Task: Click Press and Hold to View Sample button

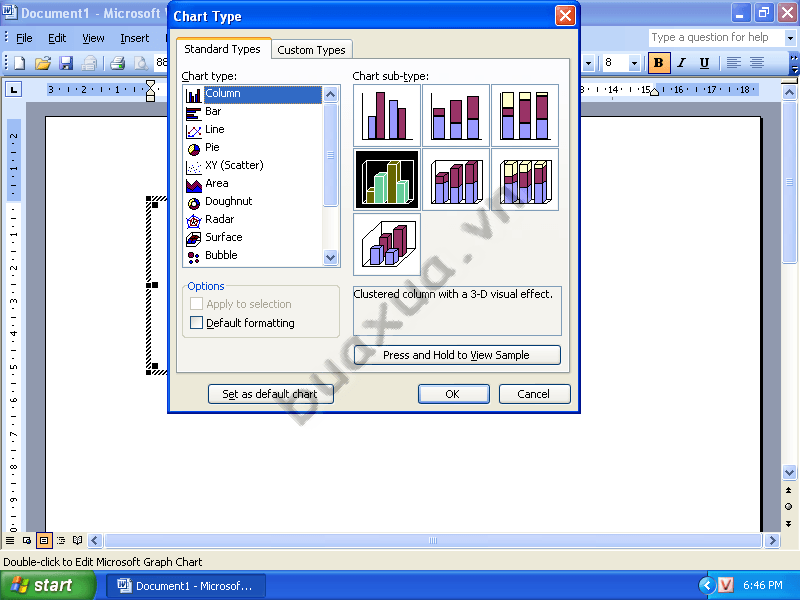Action: pos(457,355)
